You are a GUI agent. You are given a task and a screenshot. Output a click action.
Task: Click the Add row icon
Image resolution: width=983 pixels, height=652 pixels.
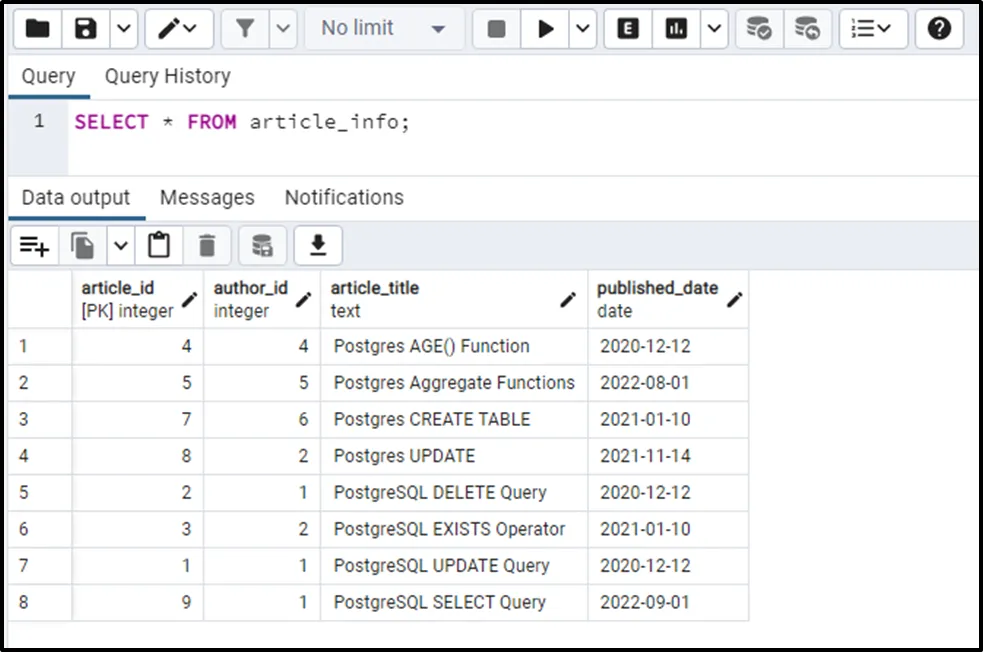coord(35,246)
